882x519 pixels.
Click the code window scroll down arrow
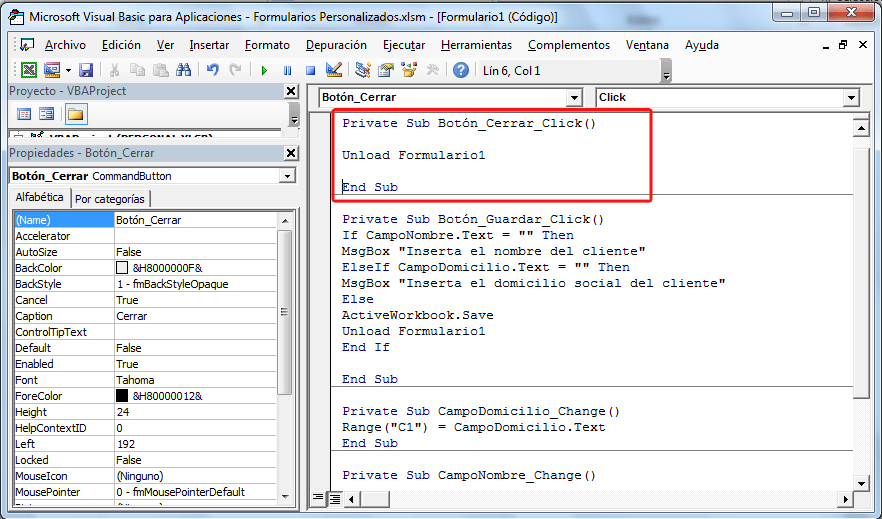(861, 483)
